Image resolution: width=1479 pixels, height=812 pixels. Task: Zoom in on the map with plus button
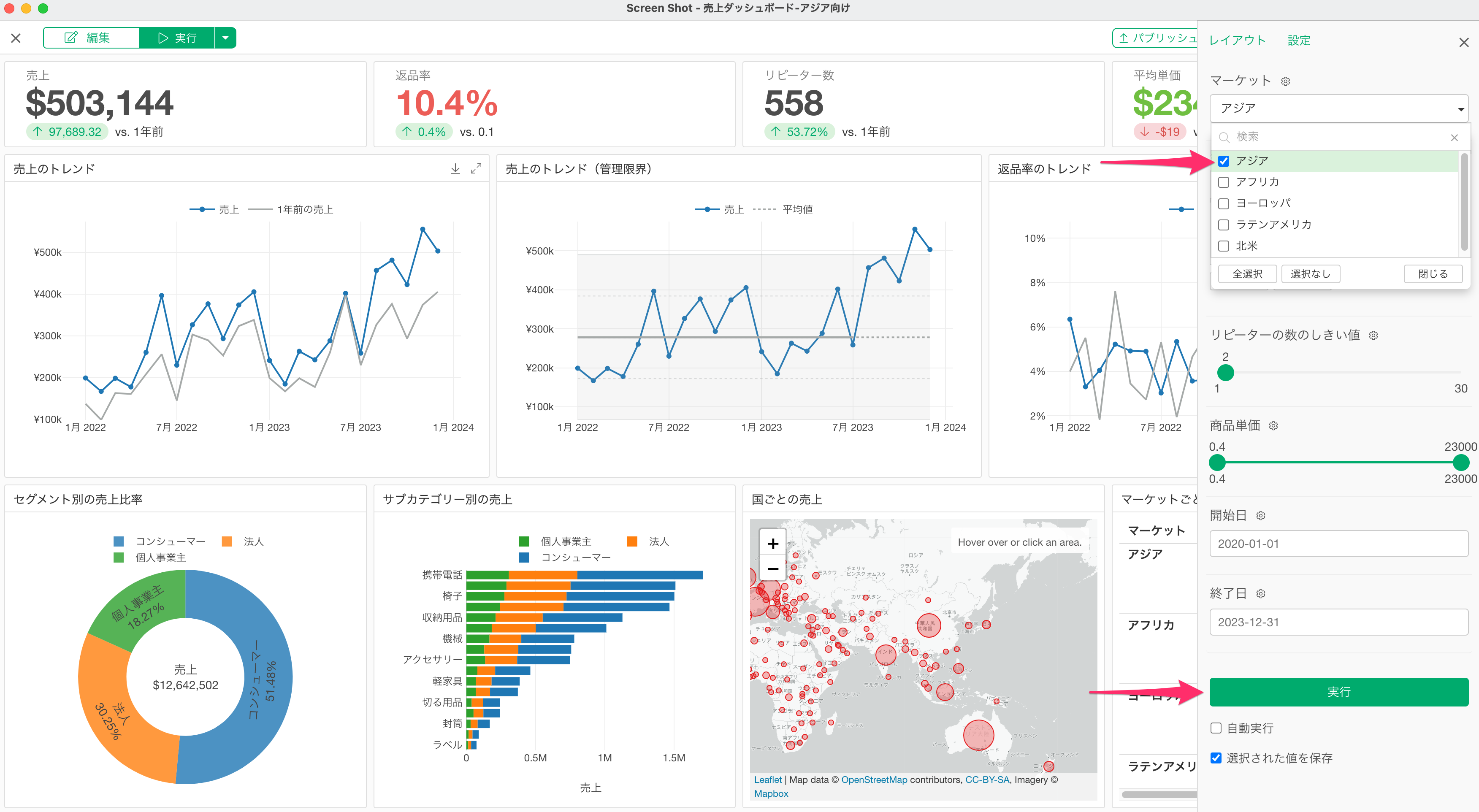773,543
